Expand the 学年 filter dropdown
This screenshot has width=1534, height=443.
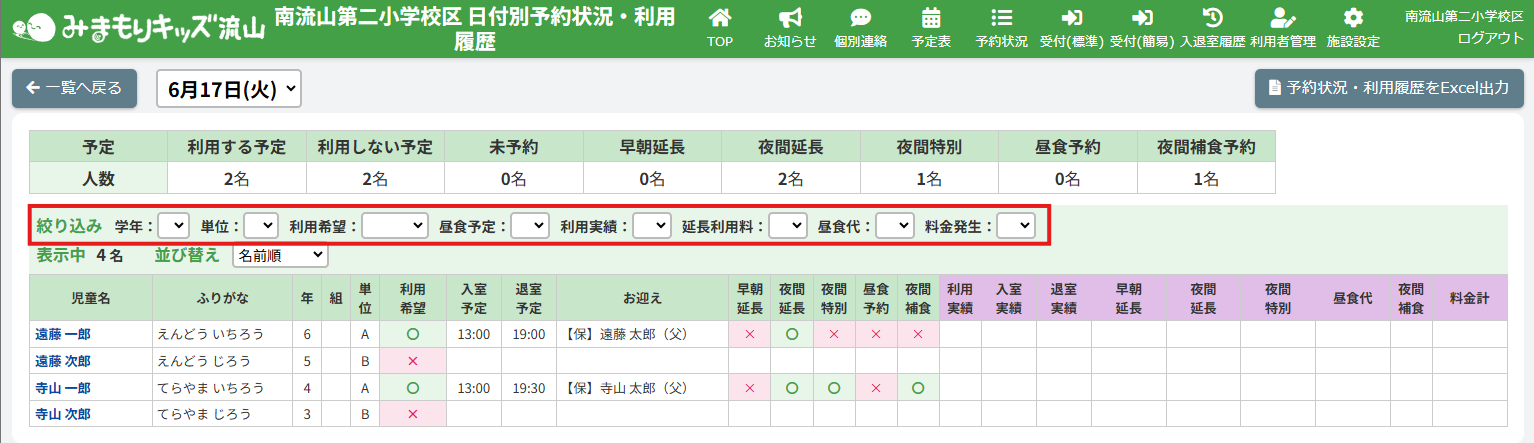pos(173,226)
